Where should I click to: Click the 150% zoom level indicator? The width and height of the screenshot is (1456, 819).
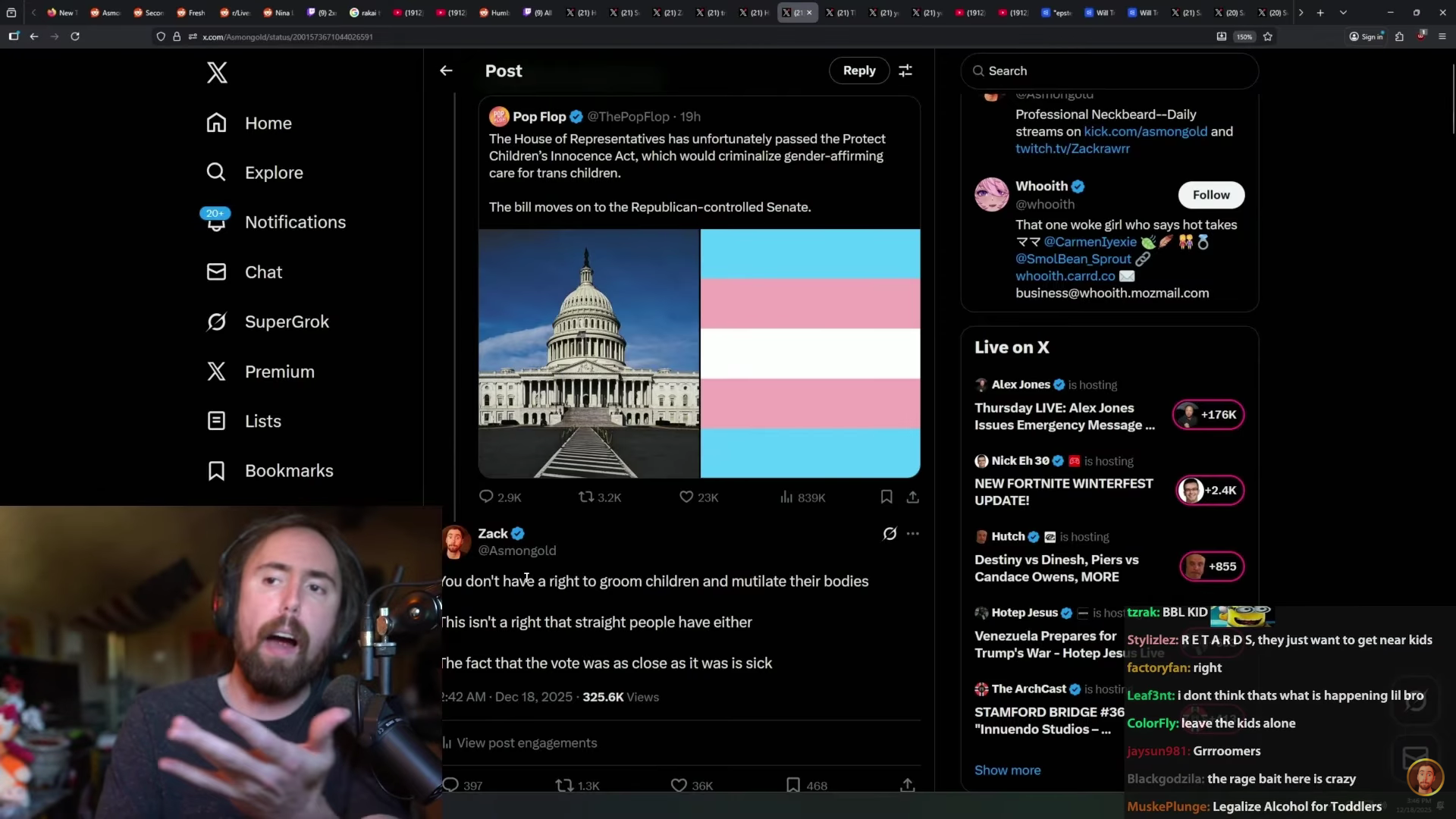[1244, 36]
